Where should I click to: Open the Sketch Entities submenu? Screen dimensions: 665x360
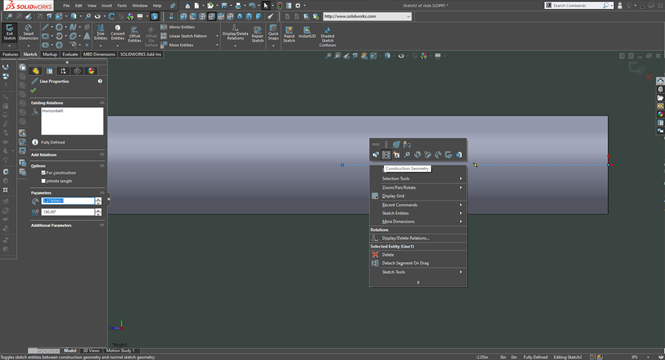418,213
